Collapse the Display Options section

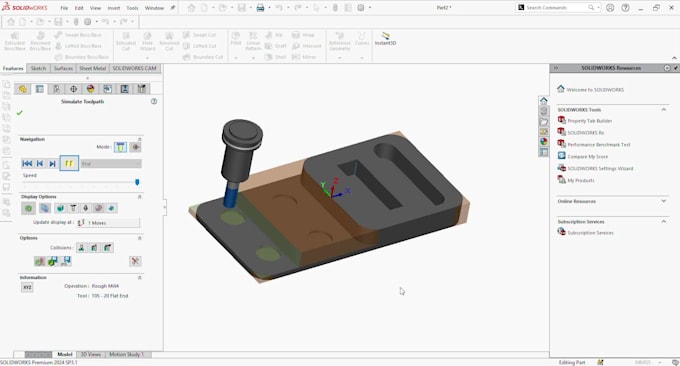tap(140, 197)
